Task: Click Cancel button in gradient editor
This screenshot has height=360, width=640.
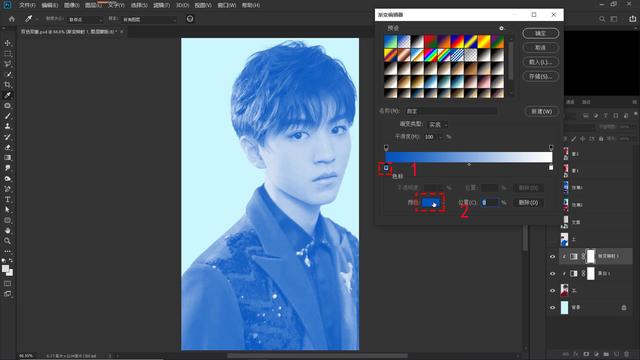Action: pyautogui.click(x=540, y=48)
